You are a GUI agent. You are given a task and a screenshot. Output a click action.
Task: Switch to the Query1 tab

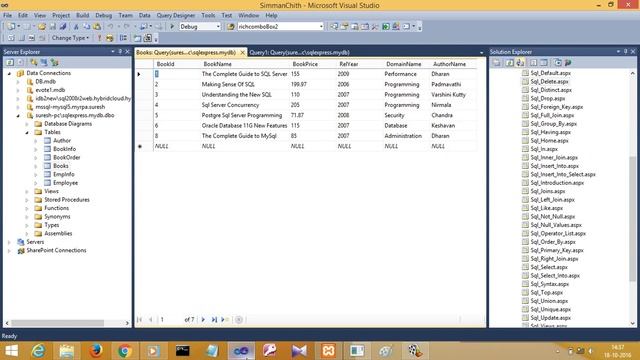(299, 52)
